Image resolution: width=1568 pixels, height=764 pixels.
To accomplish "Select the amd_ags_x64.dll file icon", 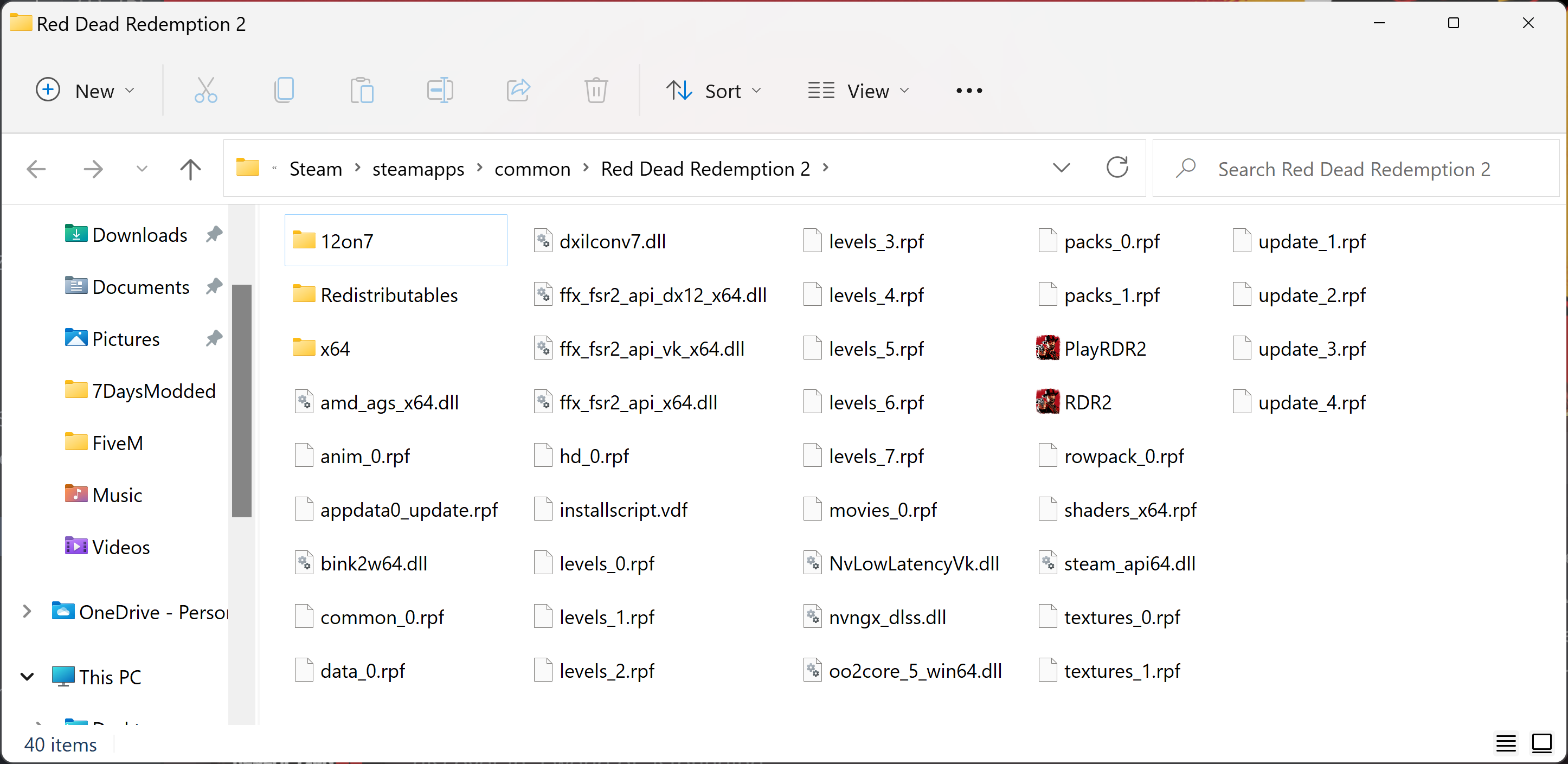I will pos(304,402).
